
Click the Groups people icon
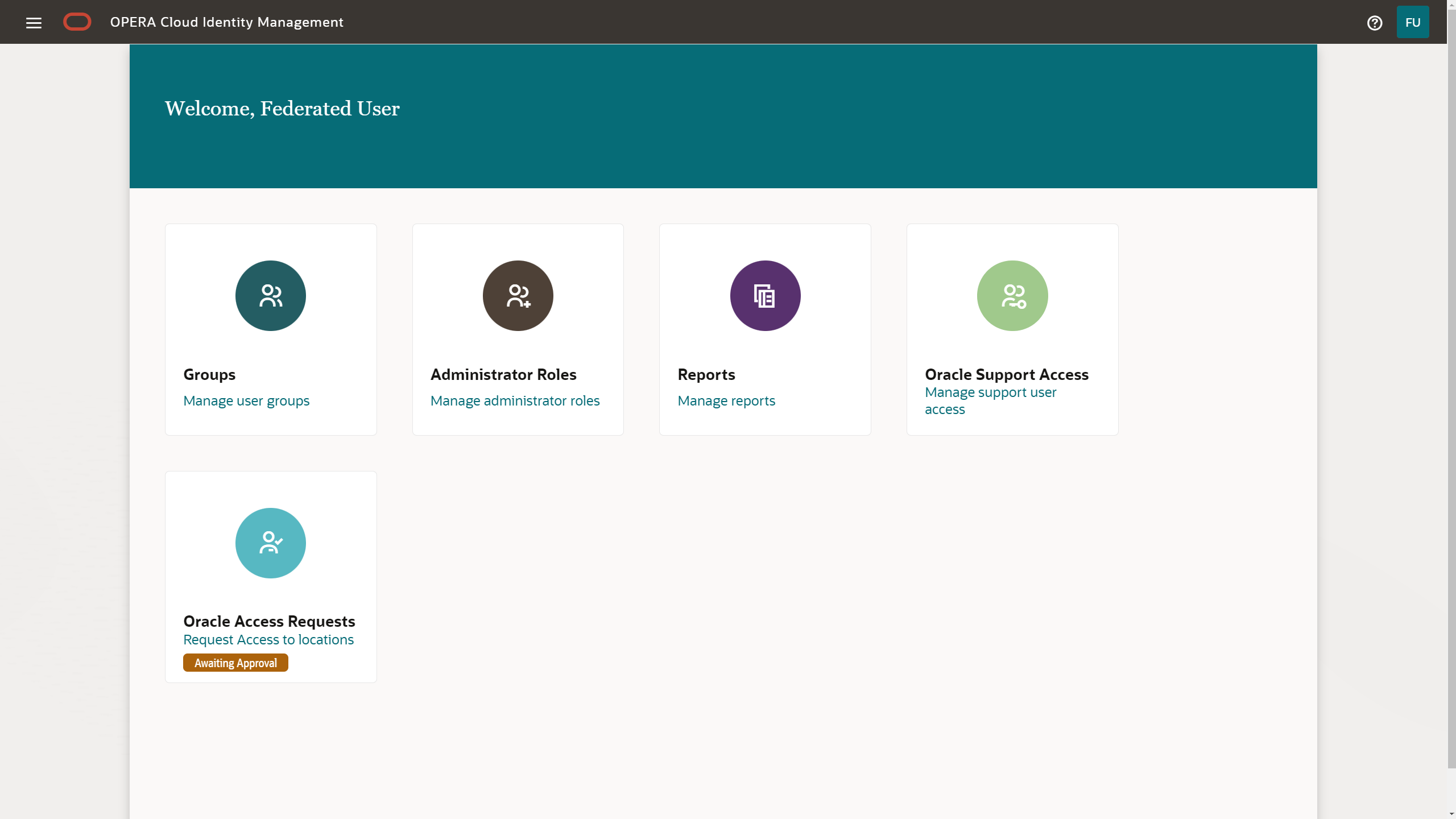[x=271, y=296]
